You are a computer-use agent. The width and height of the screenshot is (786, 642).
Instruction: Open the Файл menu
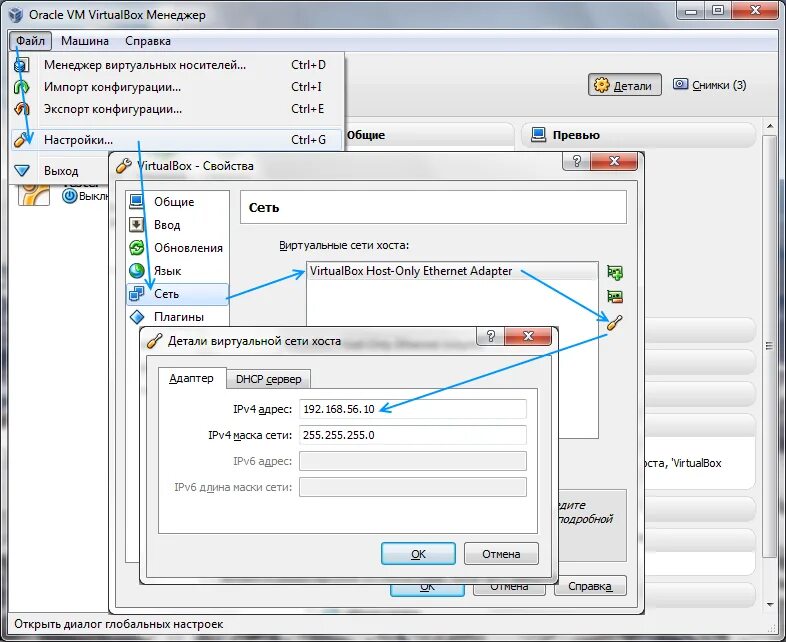click(x=30, y=41)
